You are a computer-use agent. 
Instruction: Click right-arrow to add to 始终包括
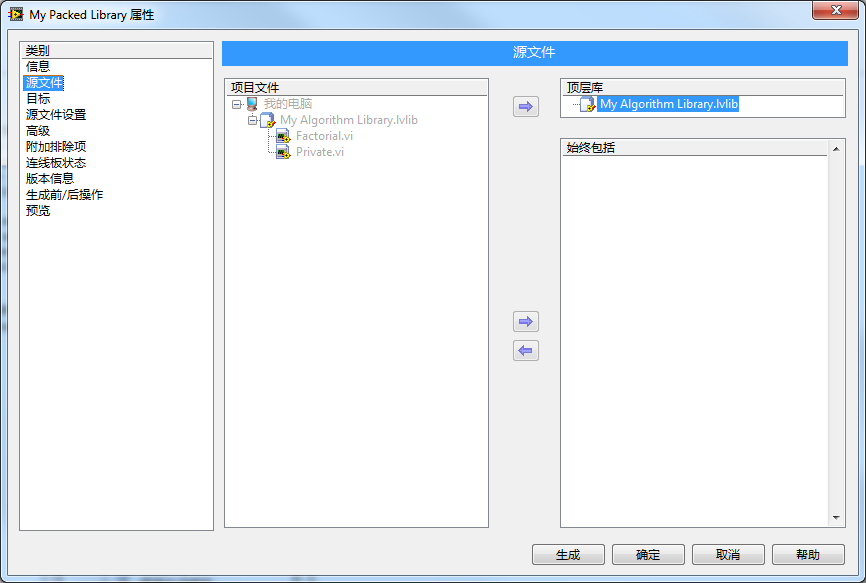[525, 322]
